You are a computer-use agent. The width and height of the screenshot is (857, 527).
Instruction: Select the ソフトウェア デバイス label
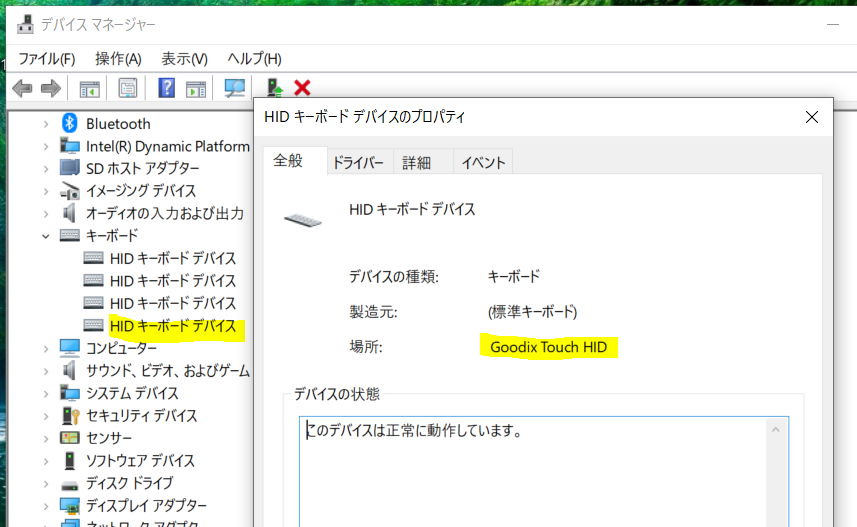(140, 461)
